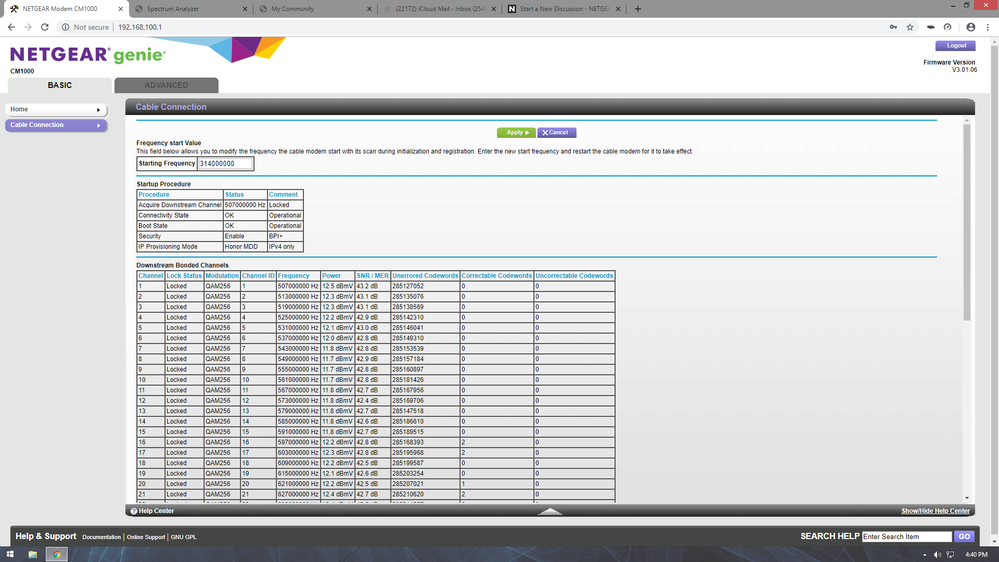Viewport: 999px width, 562px height.
Task: Click the address bar URL
Action: [140, 27]
